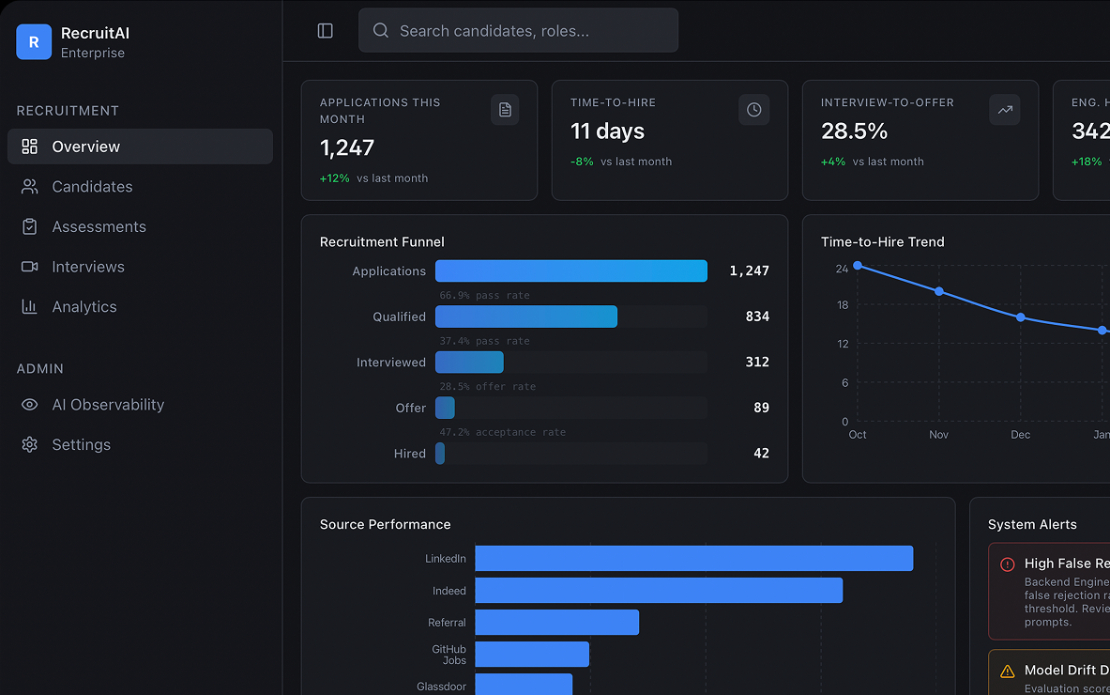The width and height of the screenshot is (1110, 695).
Task: Click the GitHub Jobs source bar
Action: [x=532, y=654]
